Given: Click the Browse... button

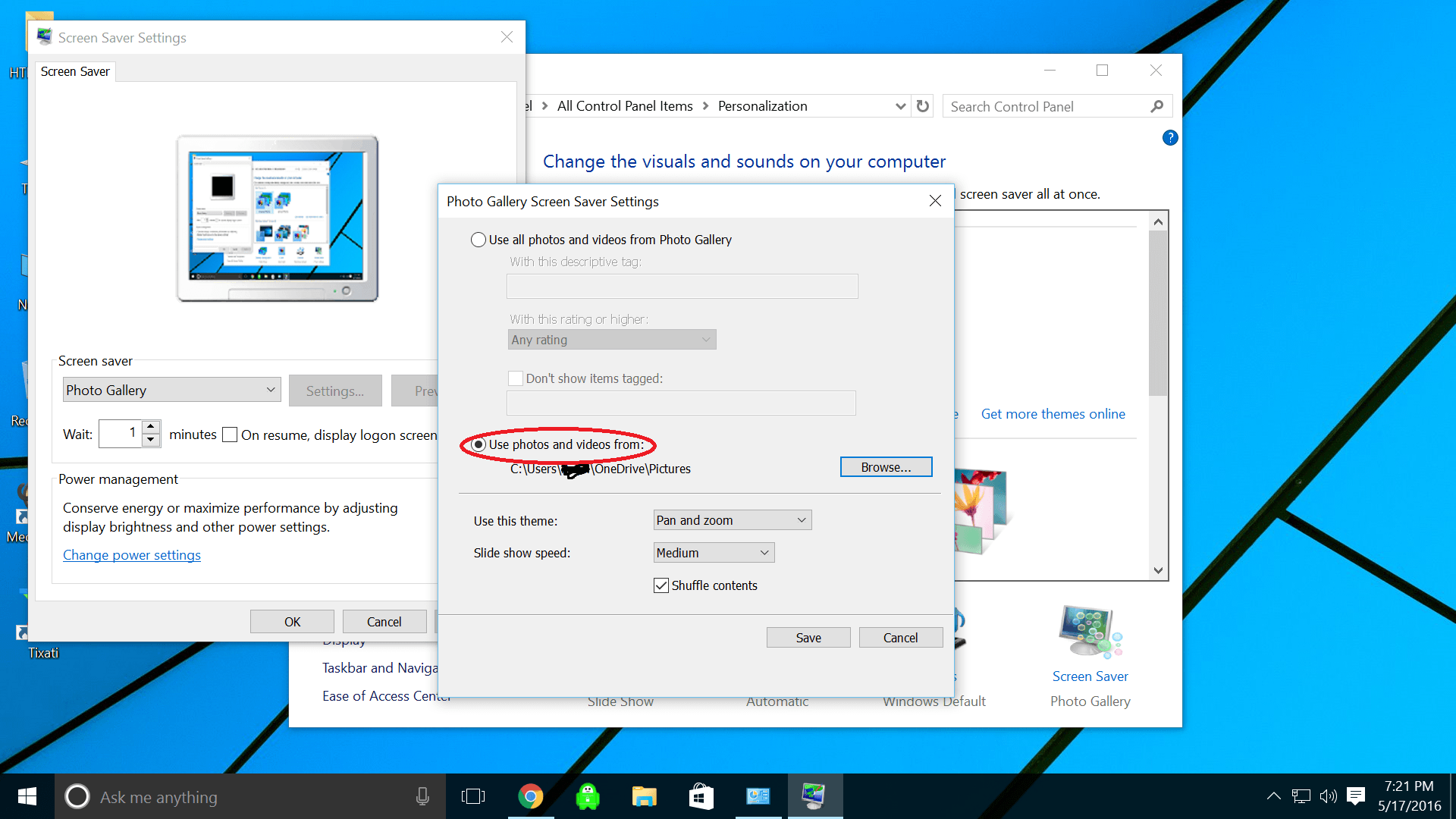Looking at the screenshot, I should pyautogui.click(x=886, y=467).
